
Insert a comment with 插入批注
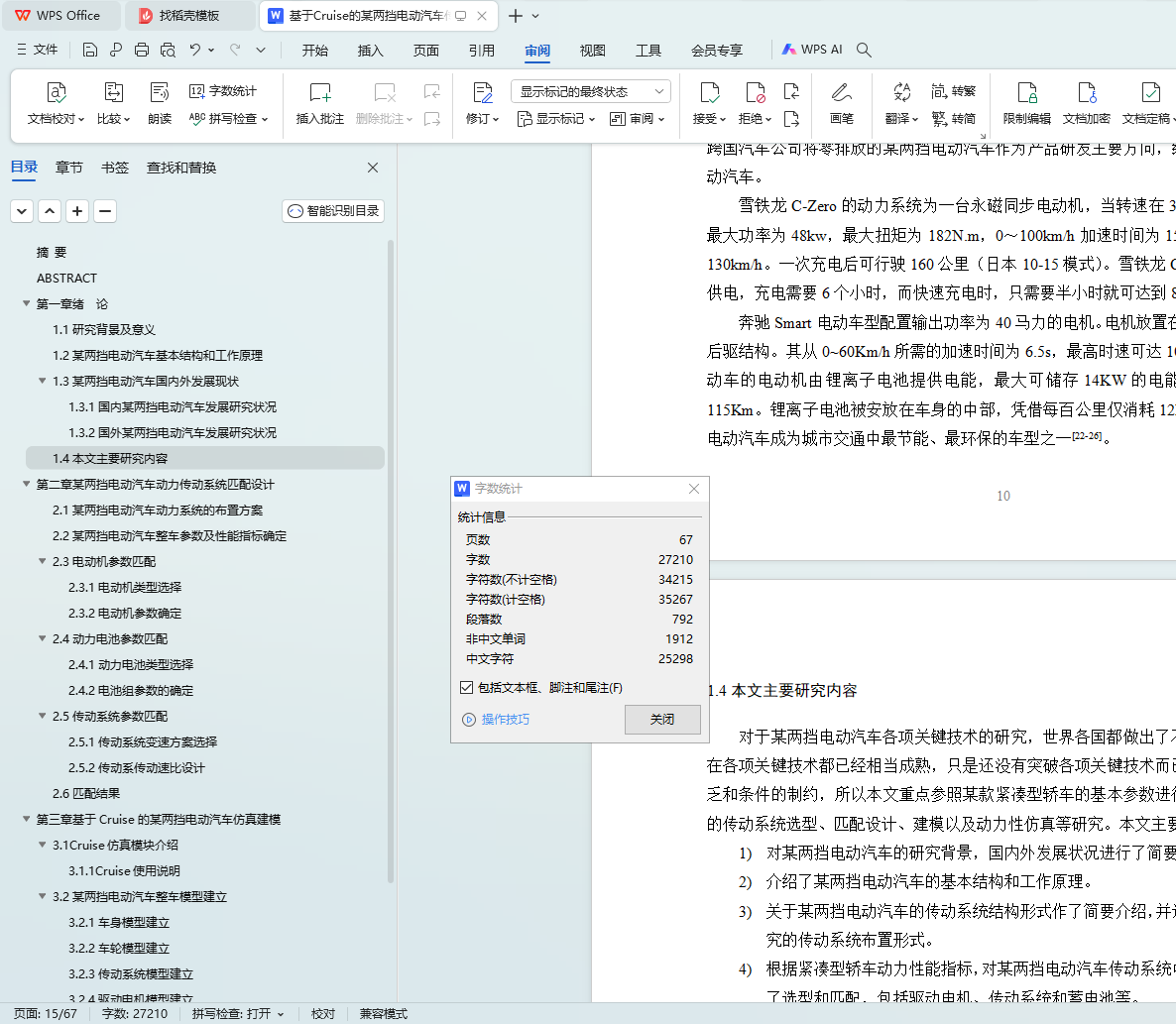(x=319, y=103)
